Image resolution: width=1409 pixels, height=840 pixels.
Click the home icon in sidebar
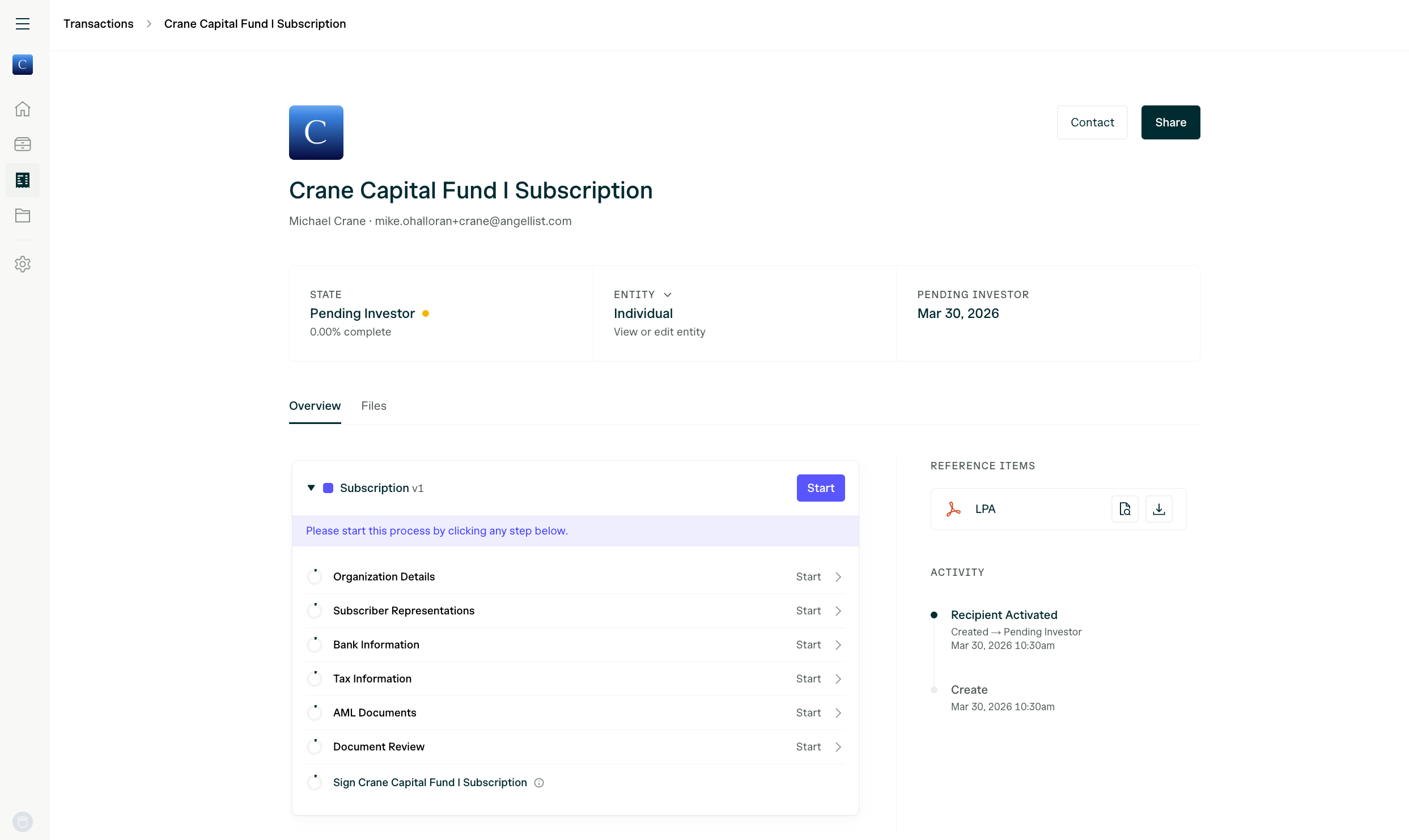[23, 109]
